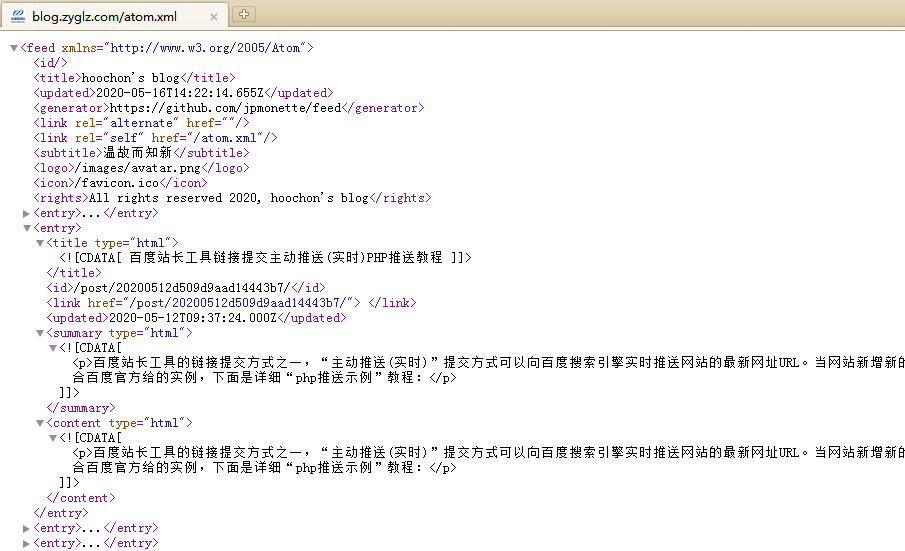The width and height of the screenshot is (905, 551).
Task: Expand the second-to-last collapsed entry
Action: pyautogui.click(x=27, y=528)
